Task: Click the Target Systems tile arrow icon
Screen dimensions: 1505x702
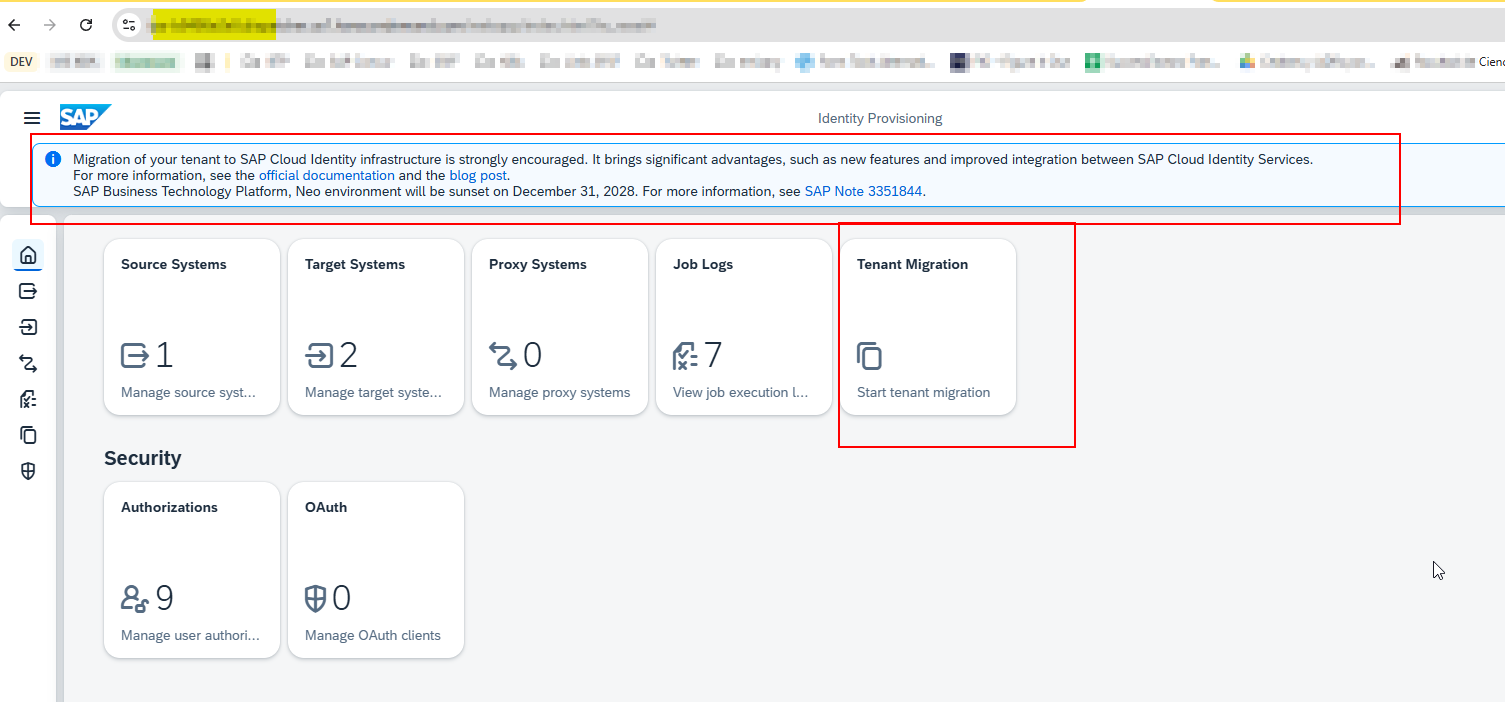Action: pos(320,355)
